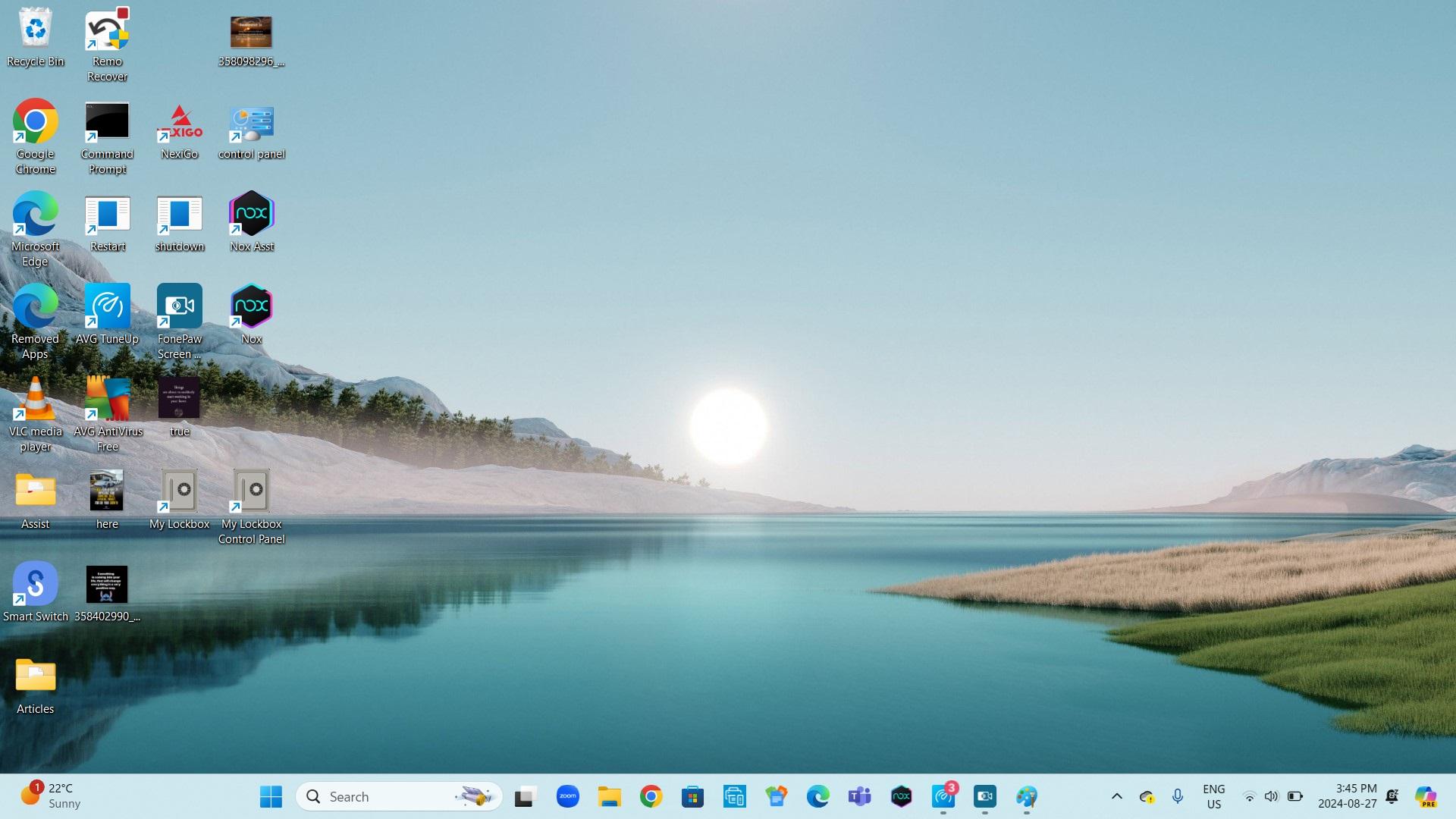Open Microsoft Teams from the taskbar
The height and width of the screenshot is (819, 1456).
click(859, 797)
